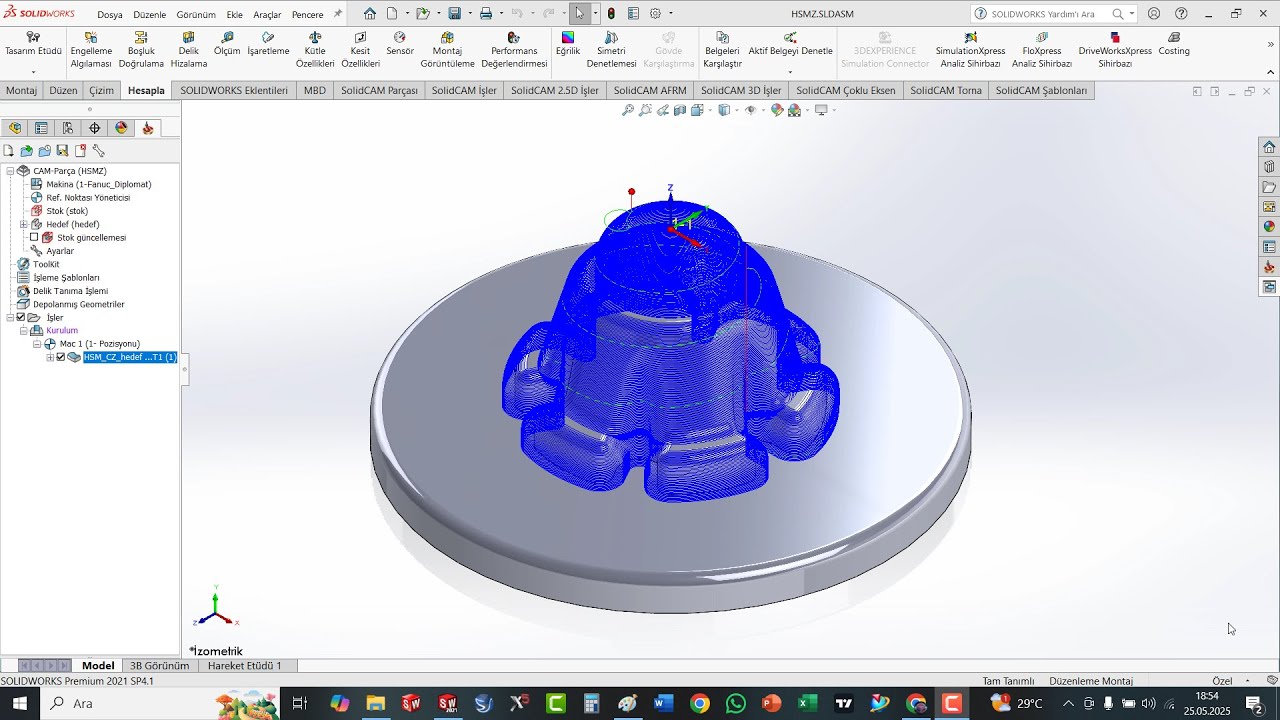The width and height of the screenshot is (1280, 720).
Task: Collapse the İşler node
Action: point(10,317)
